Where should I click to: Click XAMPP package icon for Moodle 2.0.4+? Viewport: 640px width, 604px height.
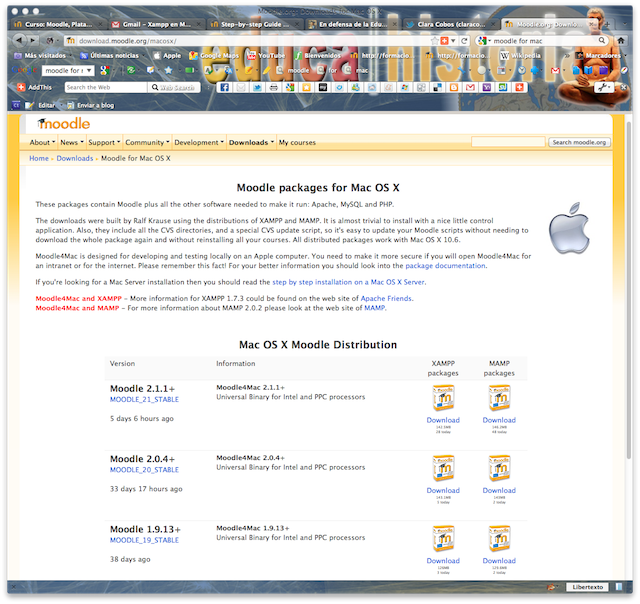[x=442, y=470]
